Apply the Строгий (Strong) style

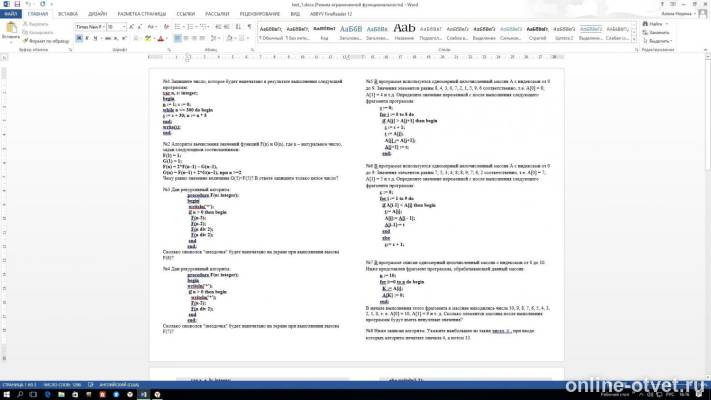tap(537, 33)
